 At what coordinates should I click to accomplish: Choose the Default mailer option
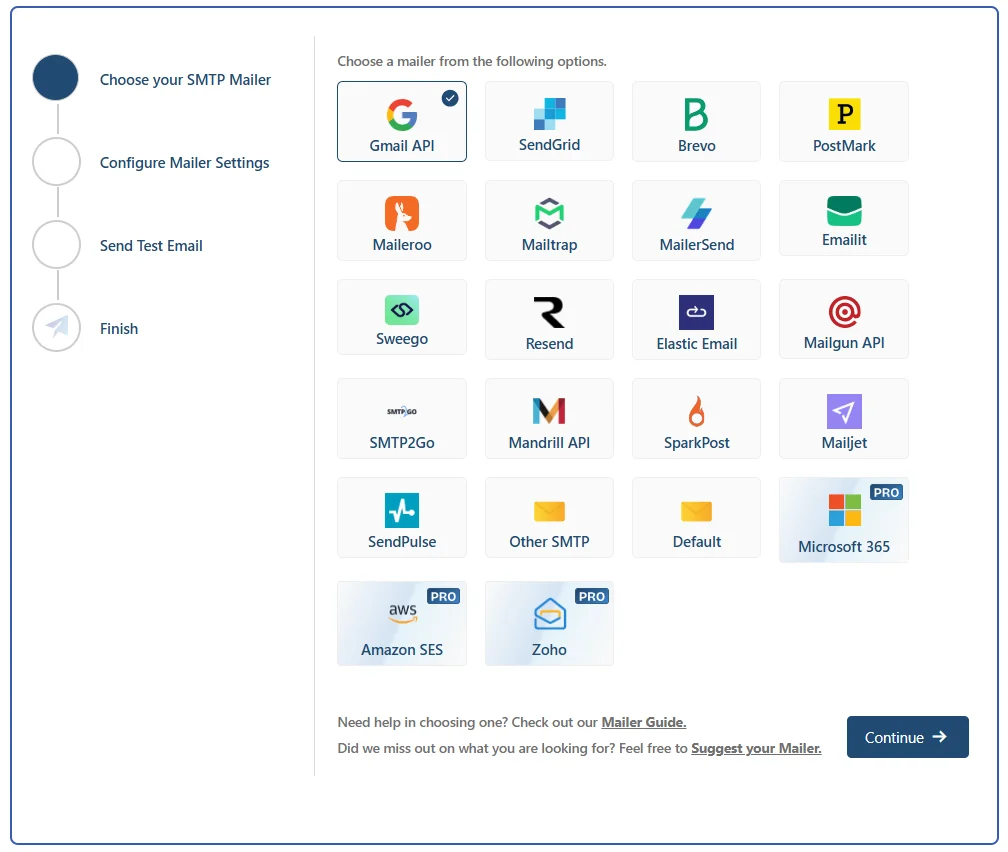pyautogui.click(x=695, y=517)
